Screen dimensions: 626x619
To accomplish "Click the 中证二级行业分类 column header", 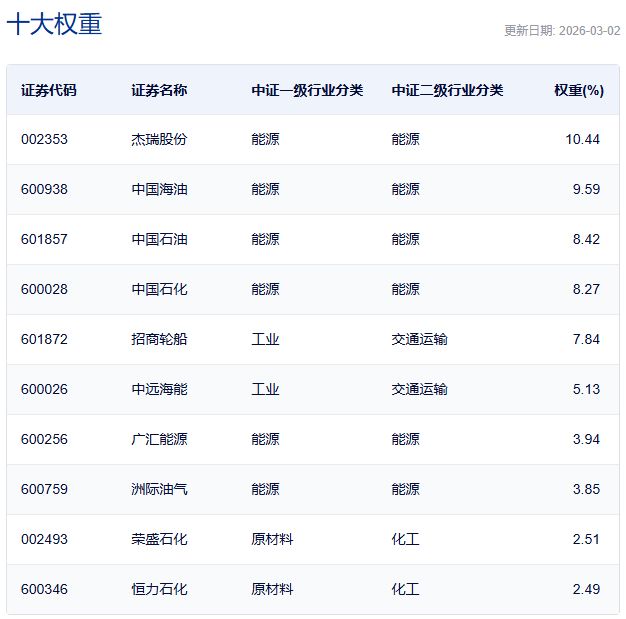I will 447,90.
